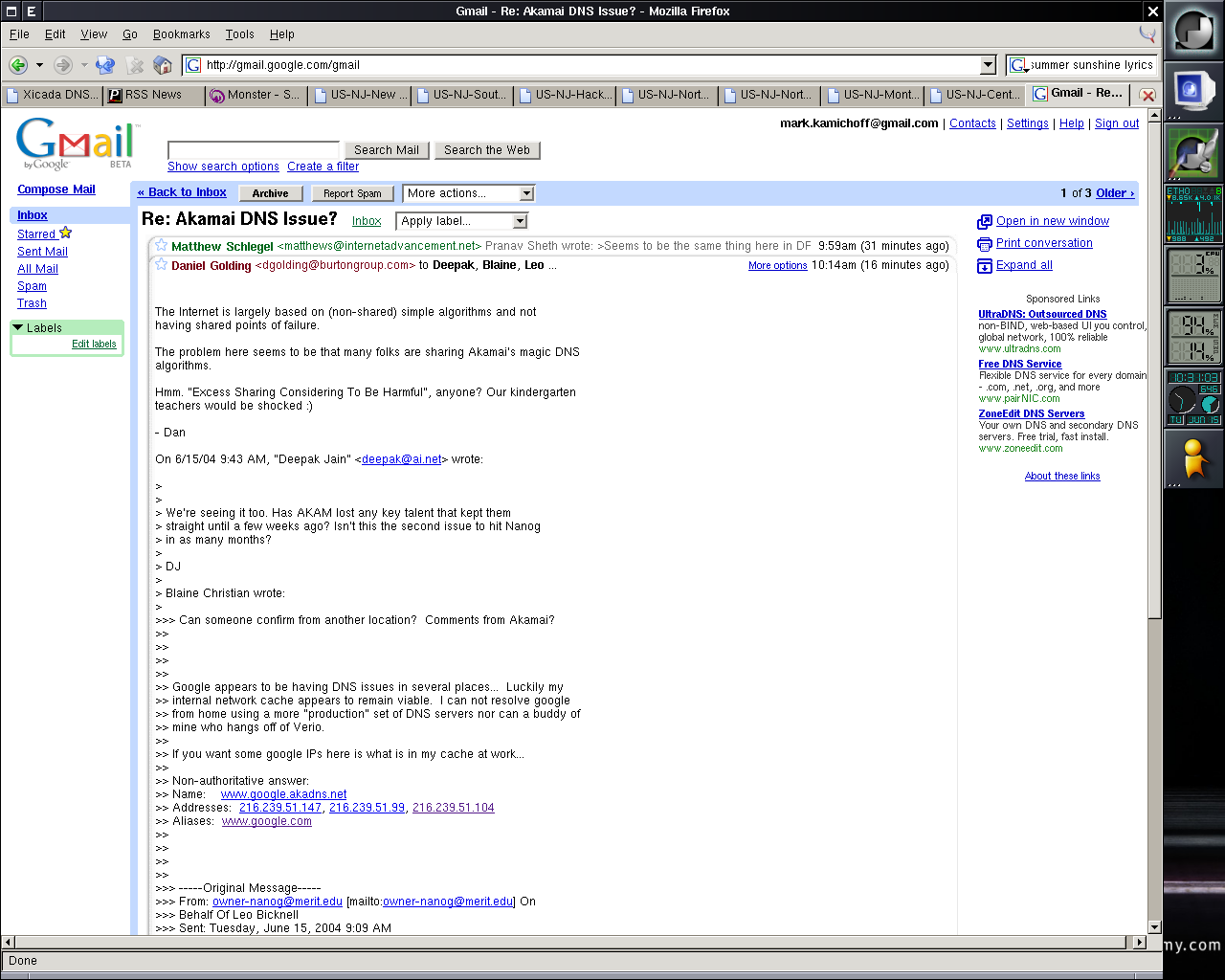Click More options for Daniel Golding's message
Image resolution: width=1225 pixels, height=980 pixels.
coord(777,266)
